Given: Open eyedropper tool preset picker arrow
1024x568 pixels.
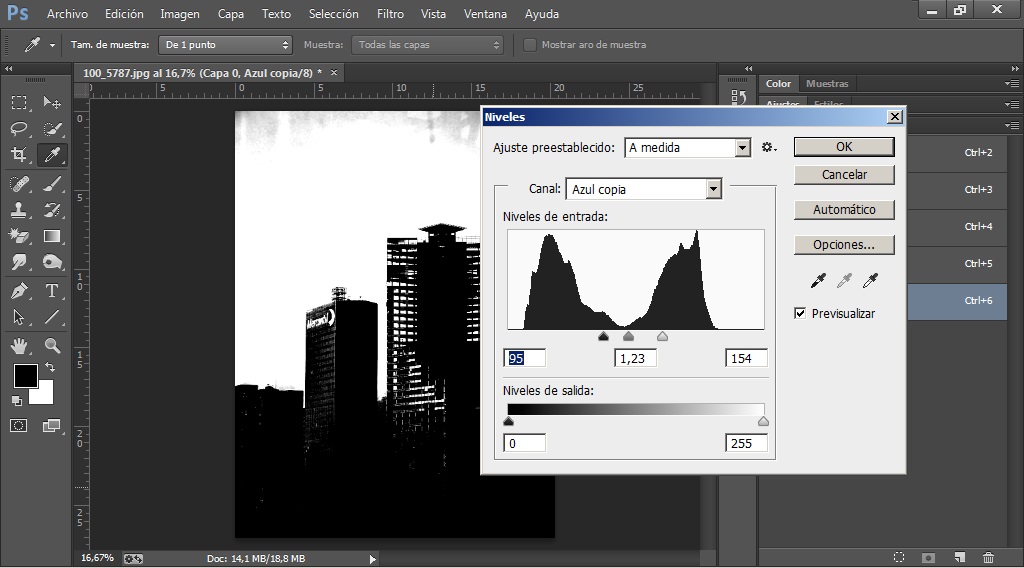Looking at the screenshot, I should (52, 45).
